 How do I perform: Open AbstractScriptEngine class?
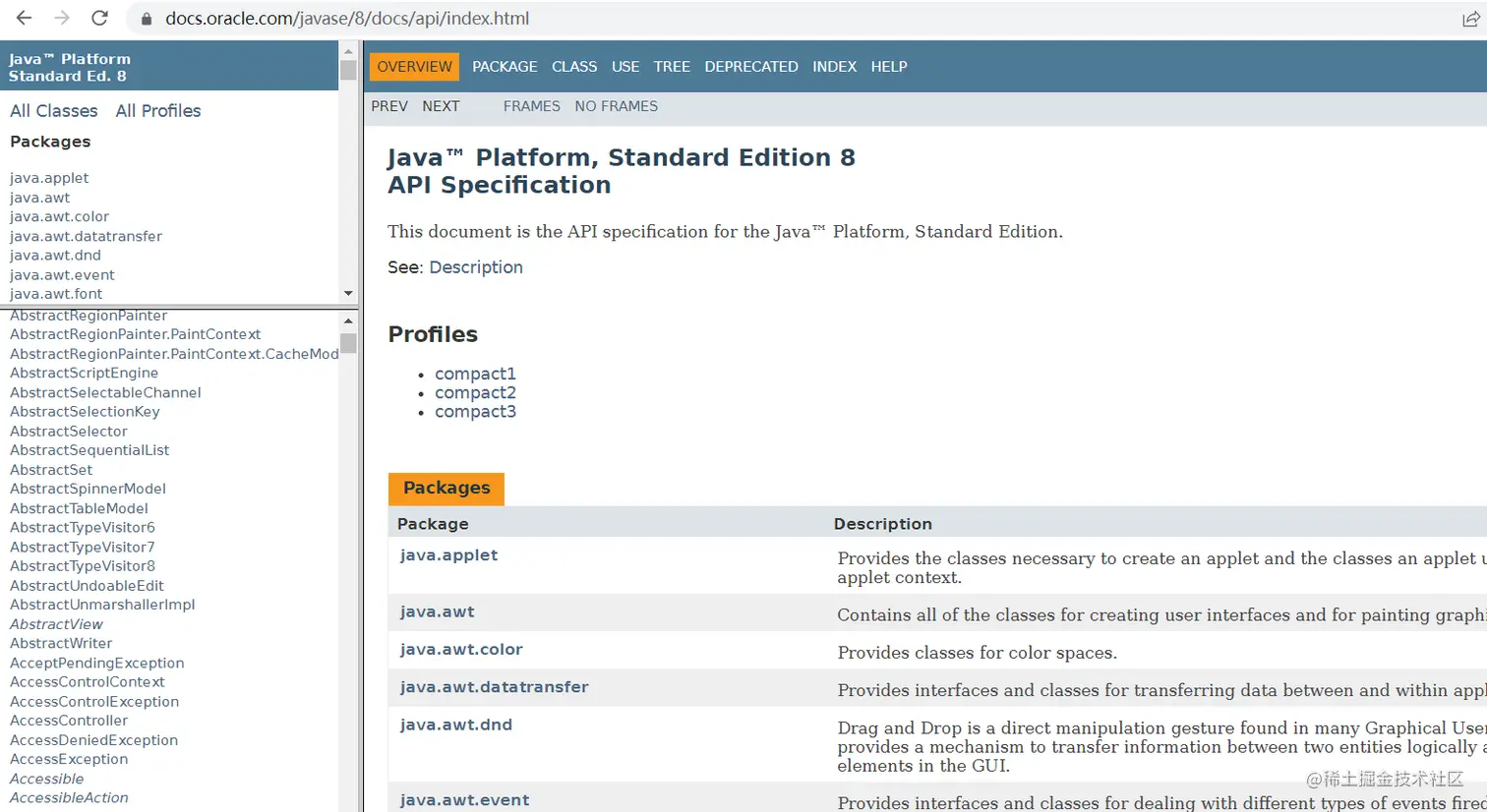click(x=84, y=373)
